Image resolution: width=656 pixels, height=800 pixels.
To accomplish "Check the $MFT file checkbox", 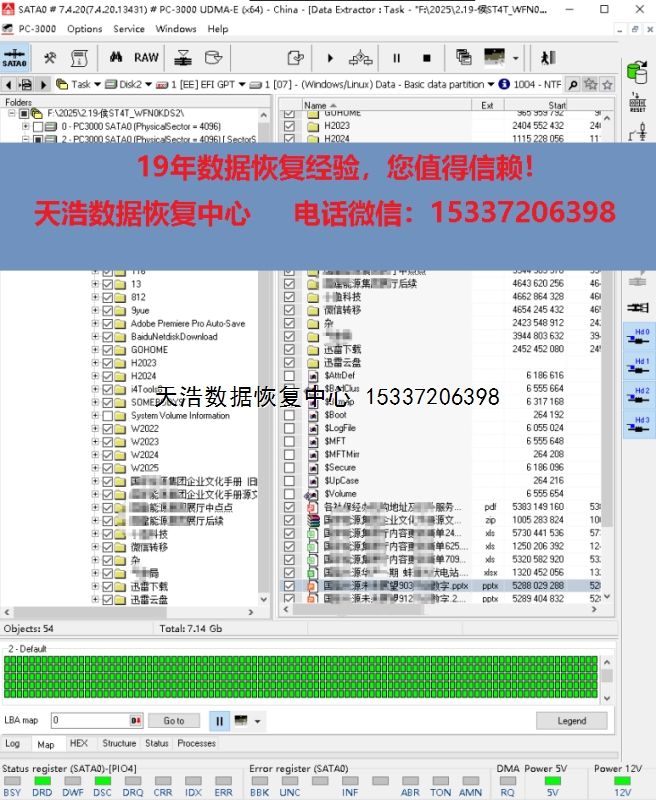I will tap(290, 441).
